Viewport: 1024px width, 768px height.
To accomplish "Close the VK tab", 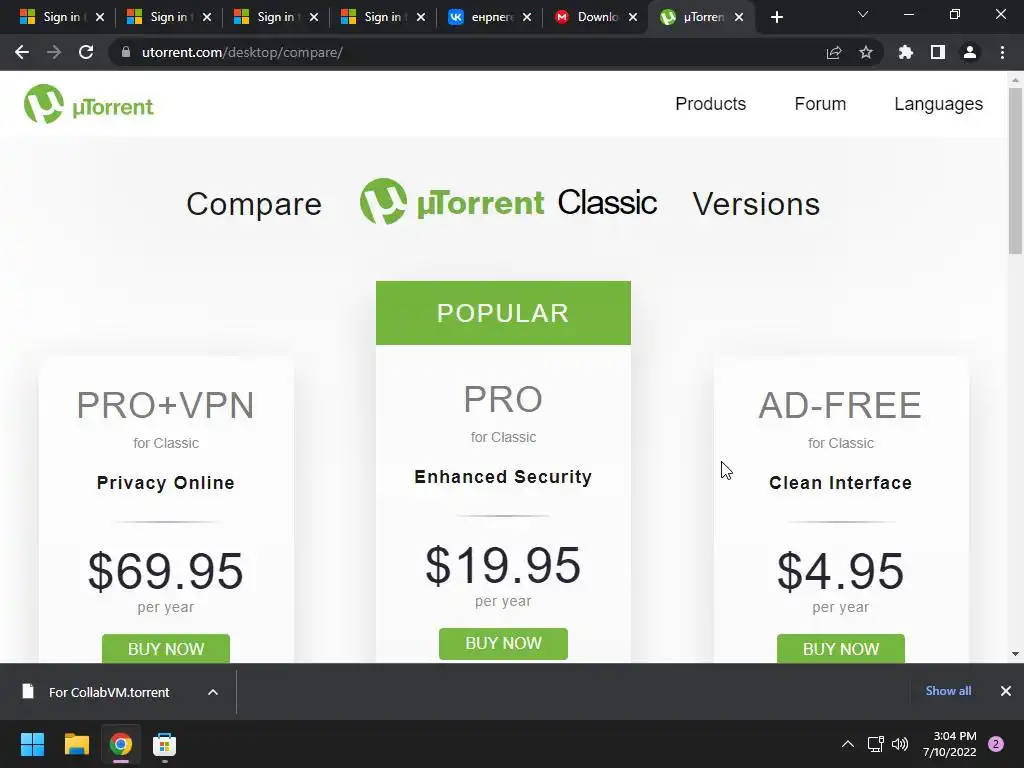I will tap(527, 17).
